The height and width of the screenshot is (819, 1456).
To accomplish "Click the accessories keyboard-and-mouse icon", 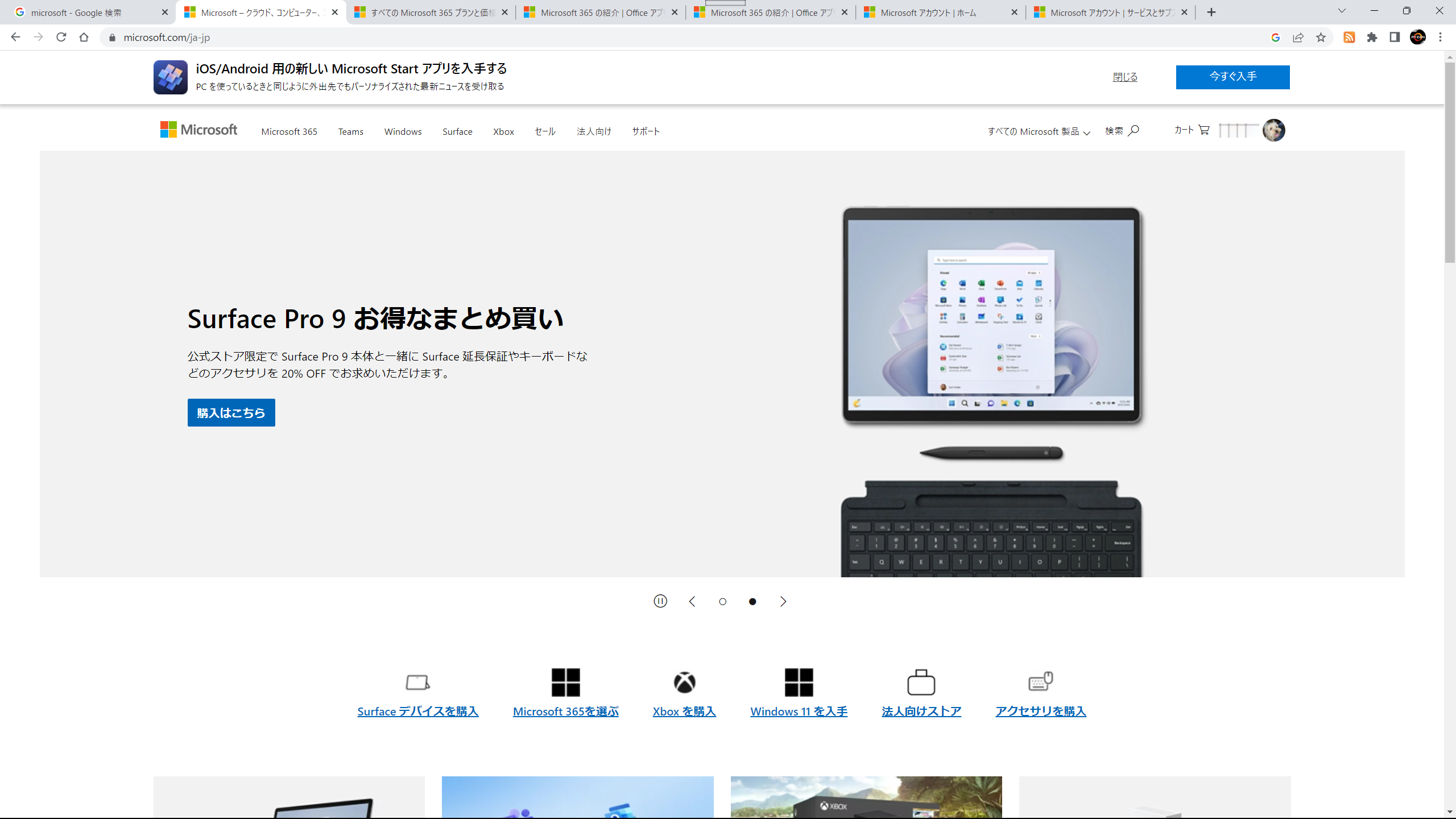I will 1041,681.
